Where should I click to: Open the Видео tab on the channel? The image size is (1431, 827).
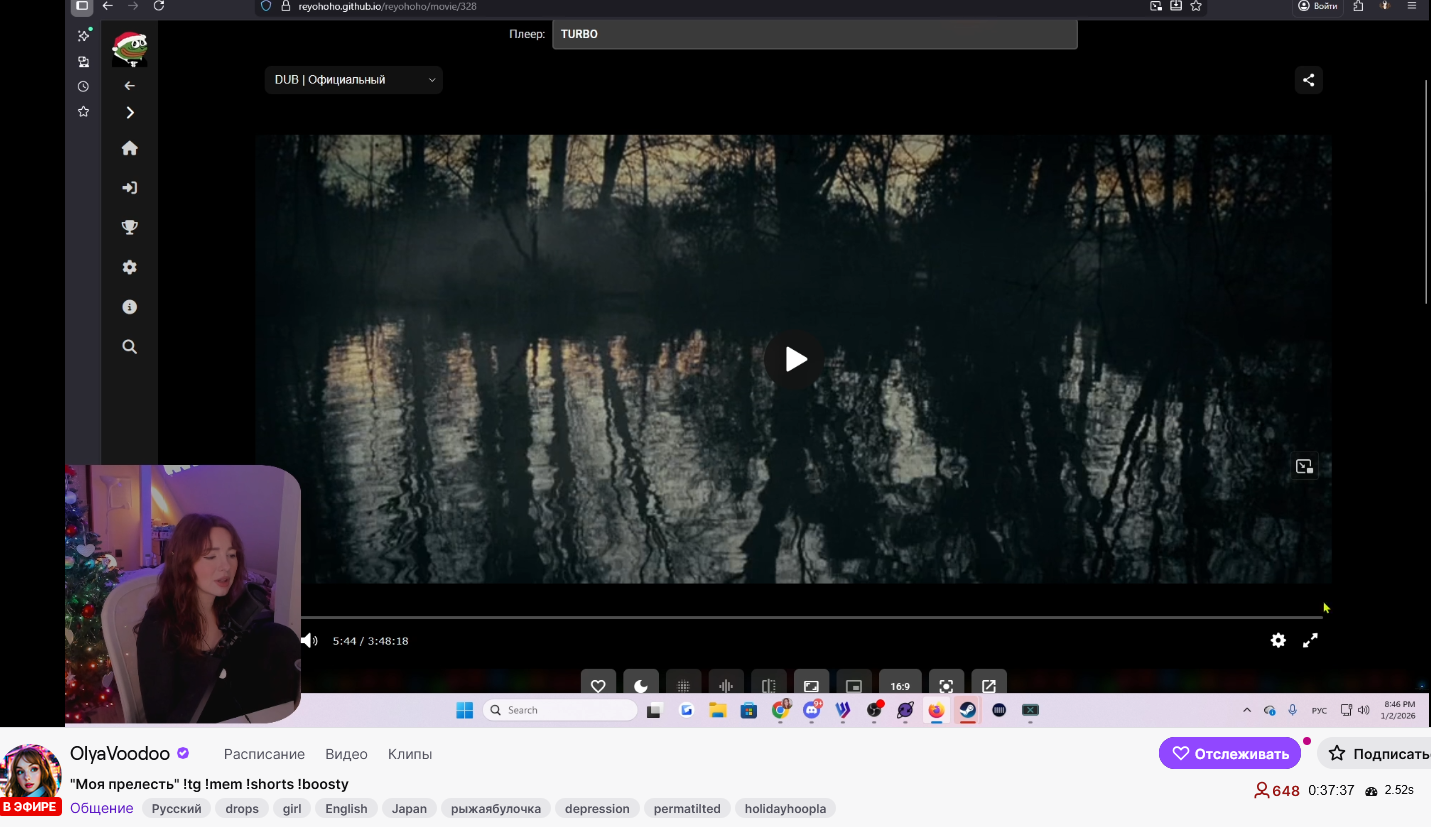(346, 754)
